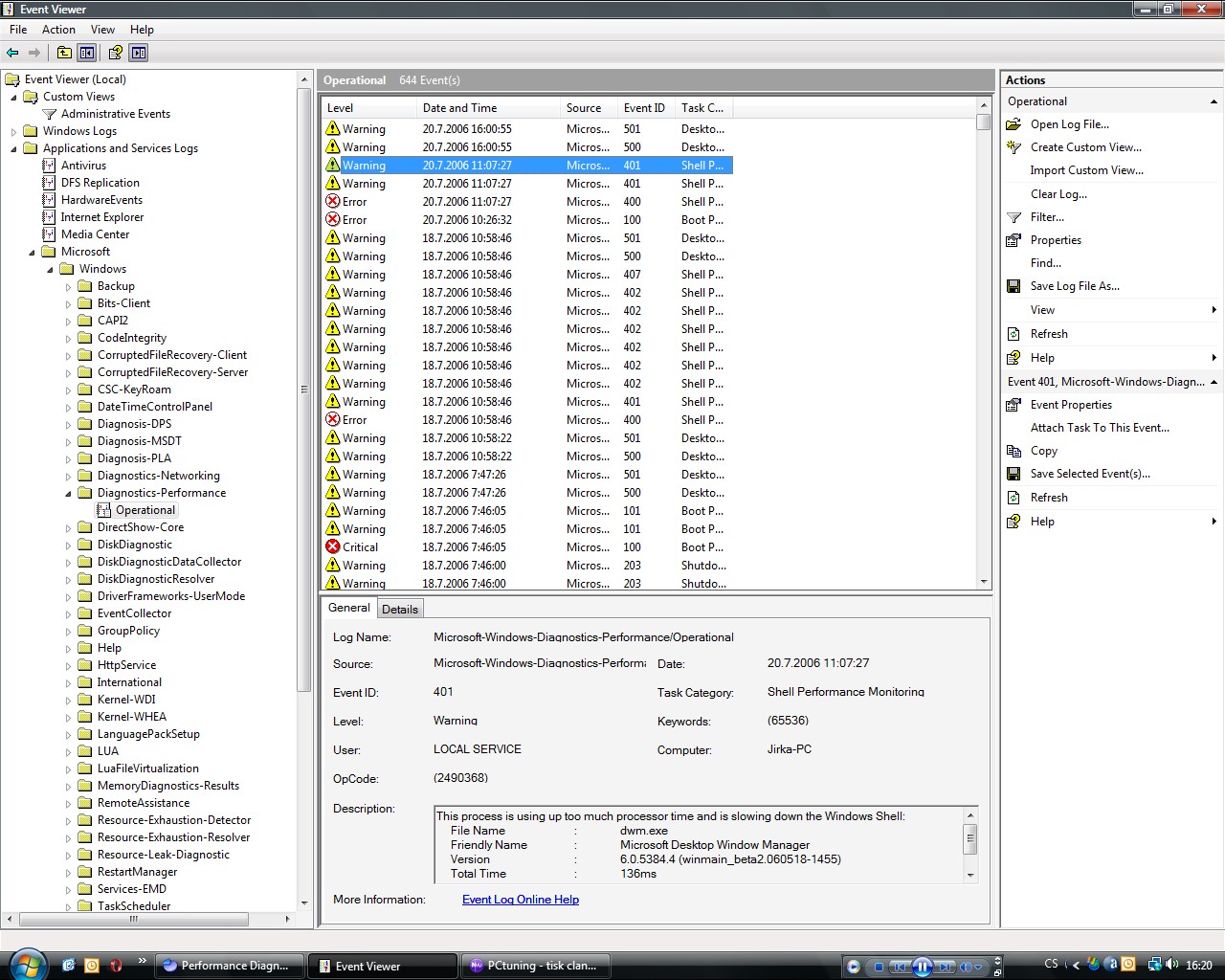The width and height of the screenshot is (1225, 980).
Task: Click the console tree horizontal scrollbar
Action: coord(134,919)
